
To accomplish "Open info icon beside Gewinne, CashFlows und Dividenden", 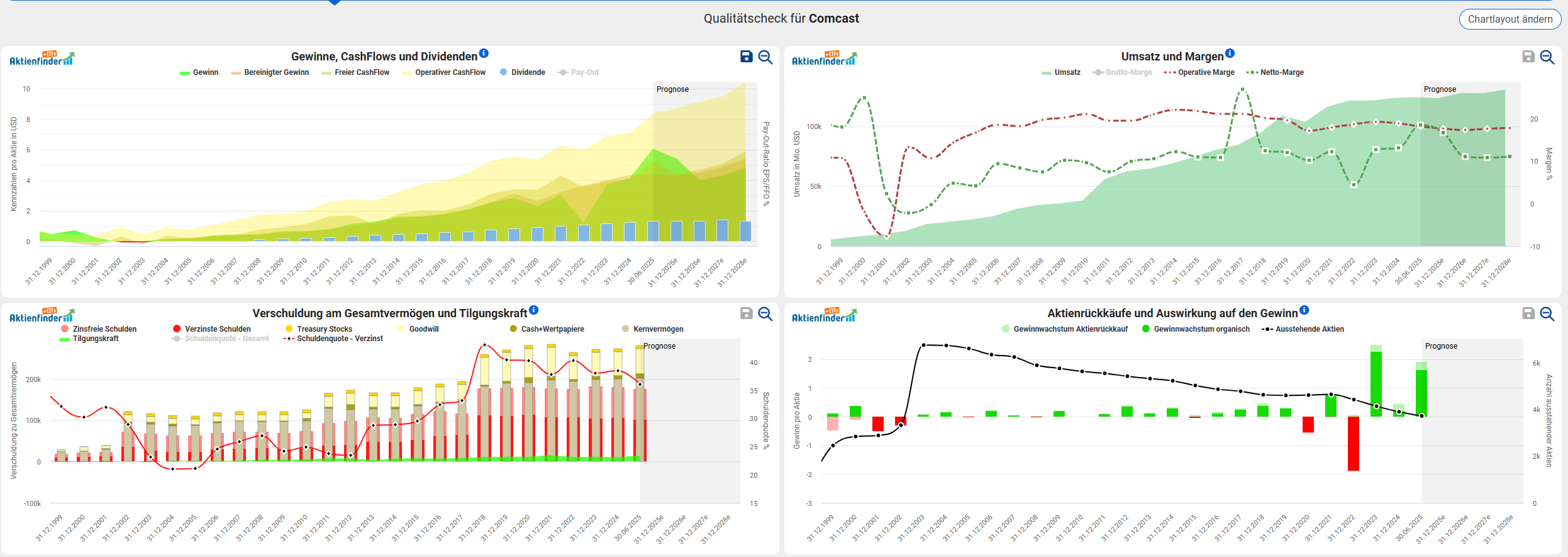I will [483, 53].
